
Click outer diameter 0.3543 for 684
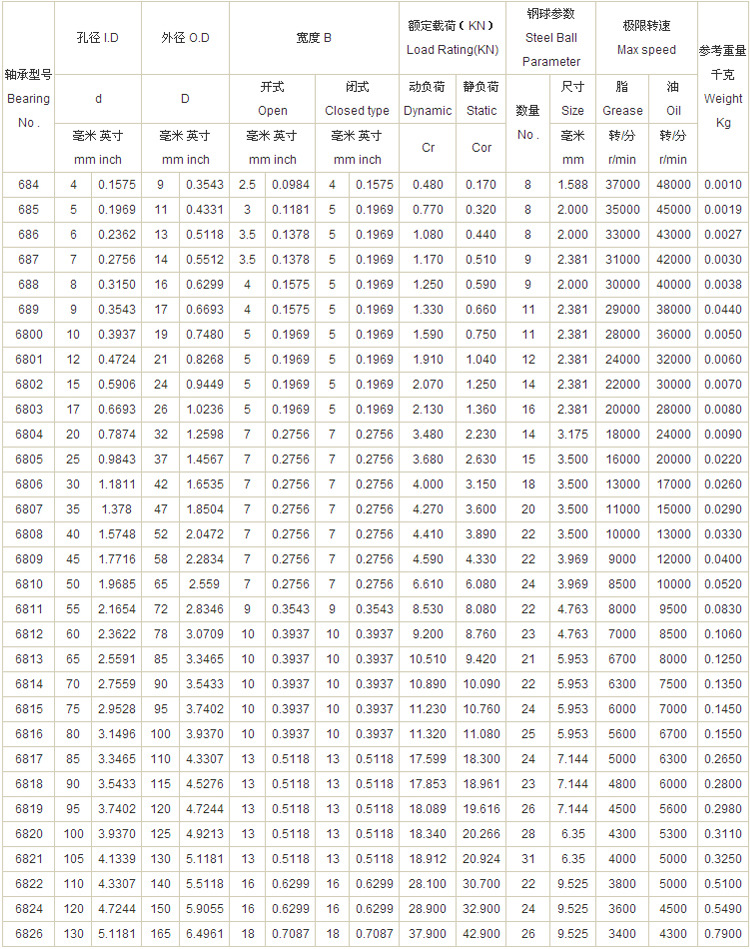[x=205, y=185]
